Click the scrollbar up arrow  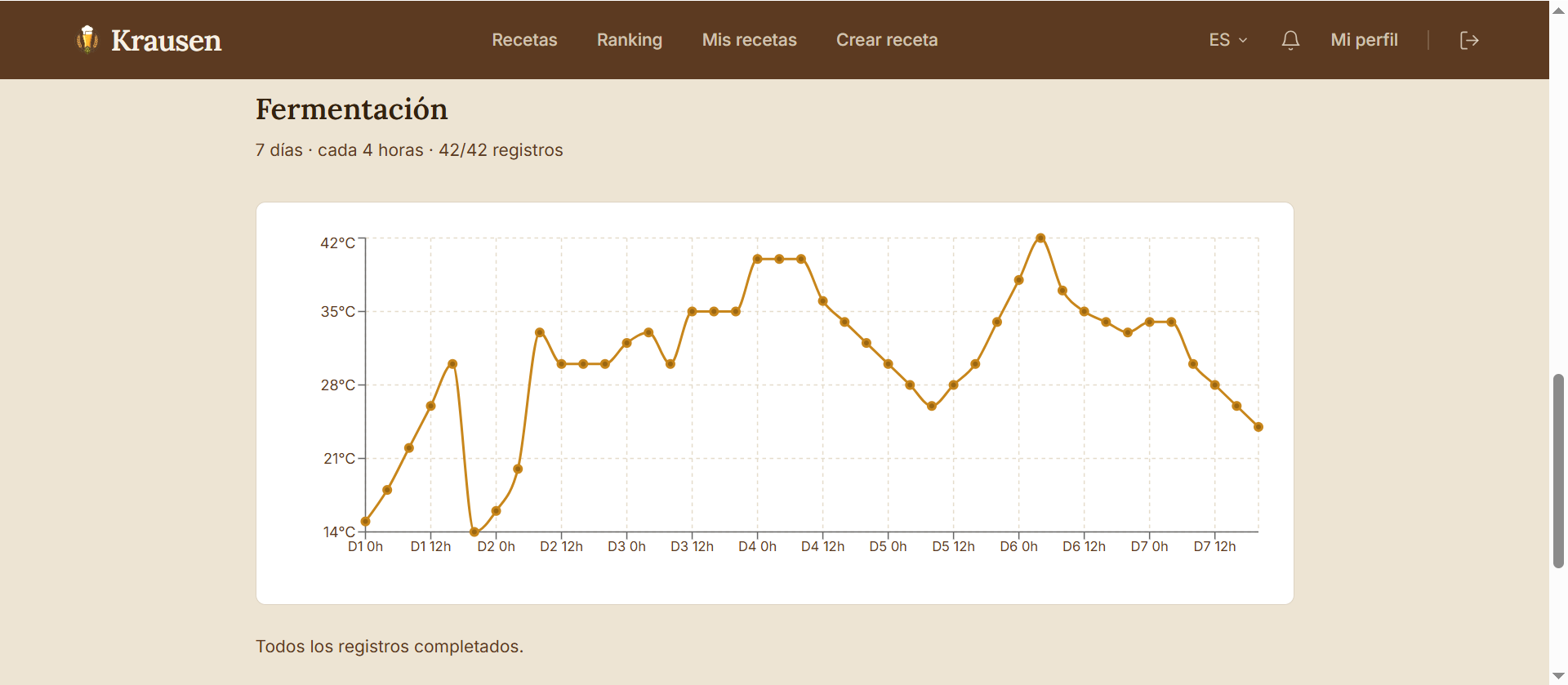pyautogui.click(x=1558, y=10)
